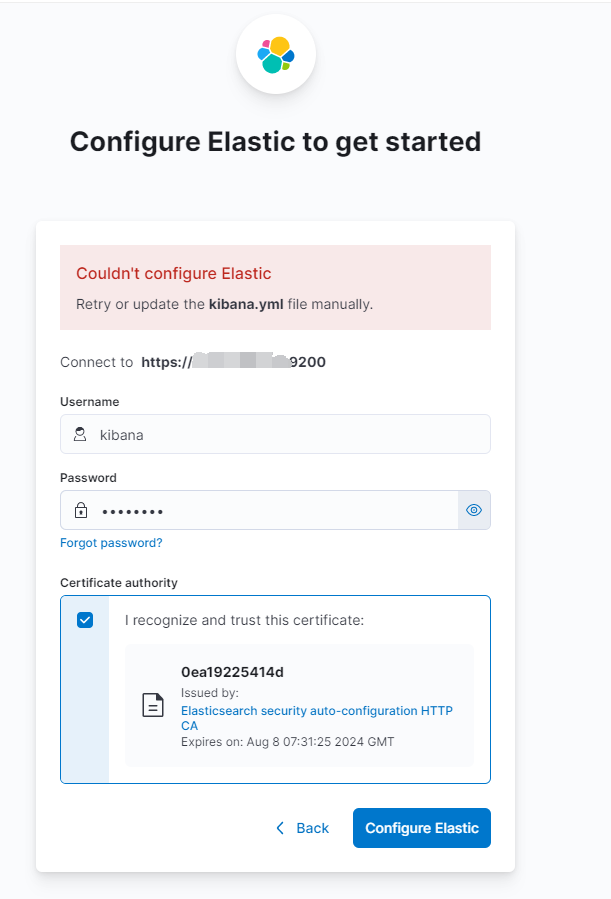This screenshot has height=899, width=611.
Task: Click the left chevron beside Back
Action: tap(280, 828)
